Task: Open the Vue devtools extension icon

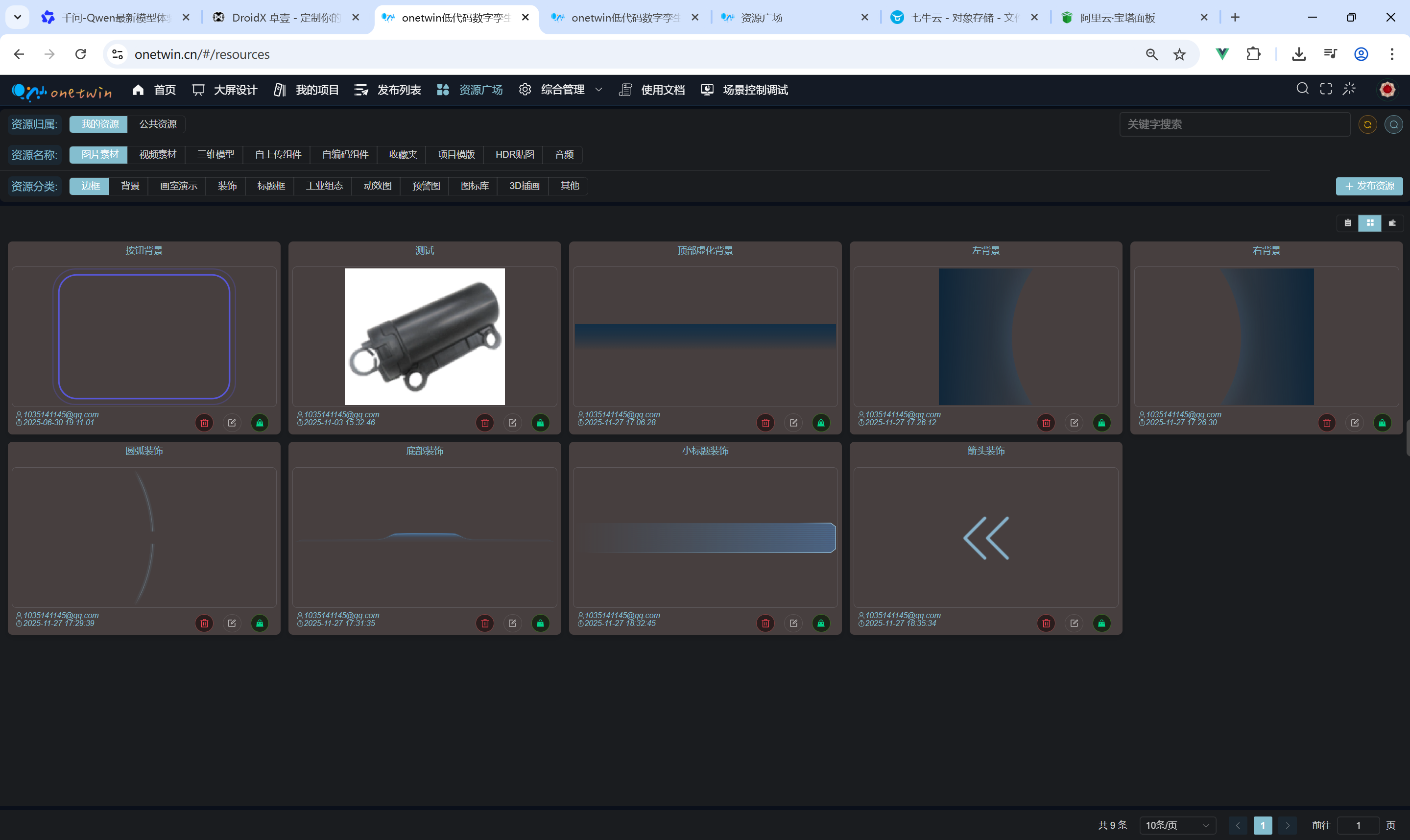Action: click(1222, 54)
